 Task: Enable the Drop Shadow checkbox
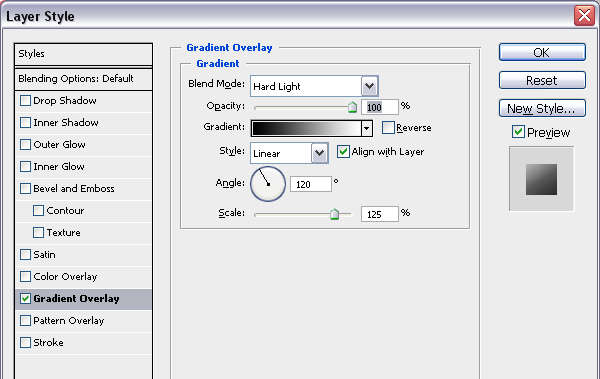(x=25, y=101)
